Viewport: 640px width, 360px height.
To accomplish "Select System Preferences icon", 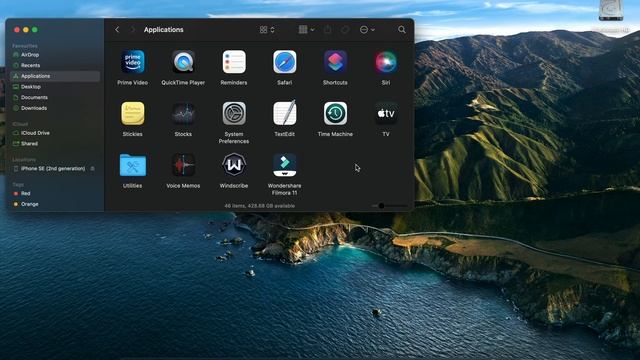I will tap(234, 113).
